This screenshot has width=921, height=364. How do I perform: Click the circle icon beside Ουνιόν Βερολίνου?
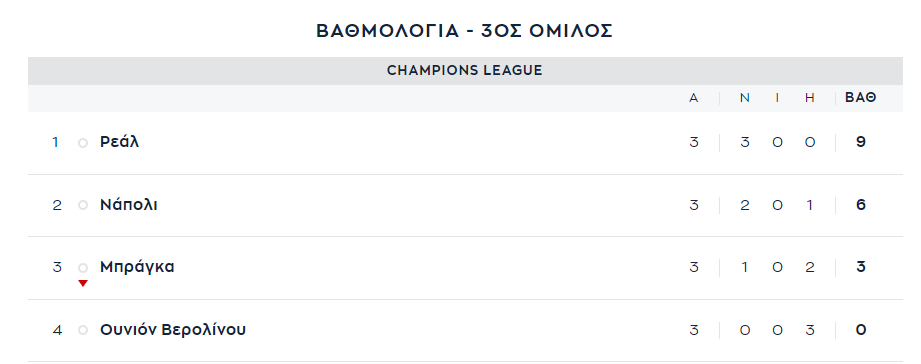click(83, 331)
